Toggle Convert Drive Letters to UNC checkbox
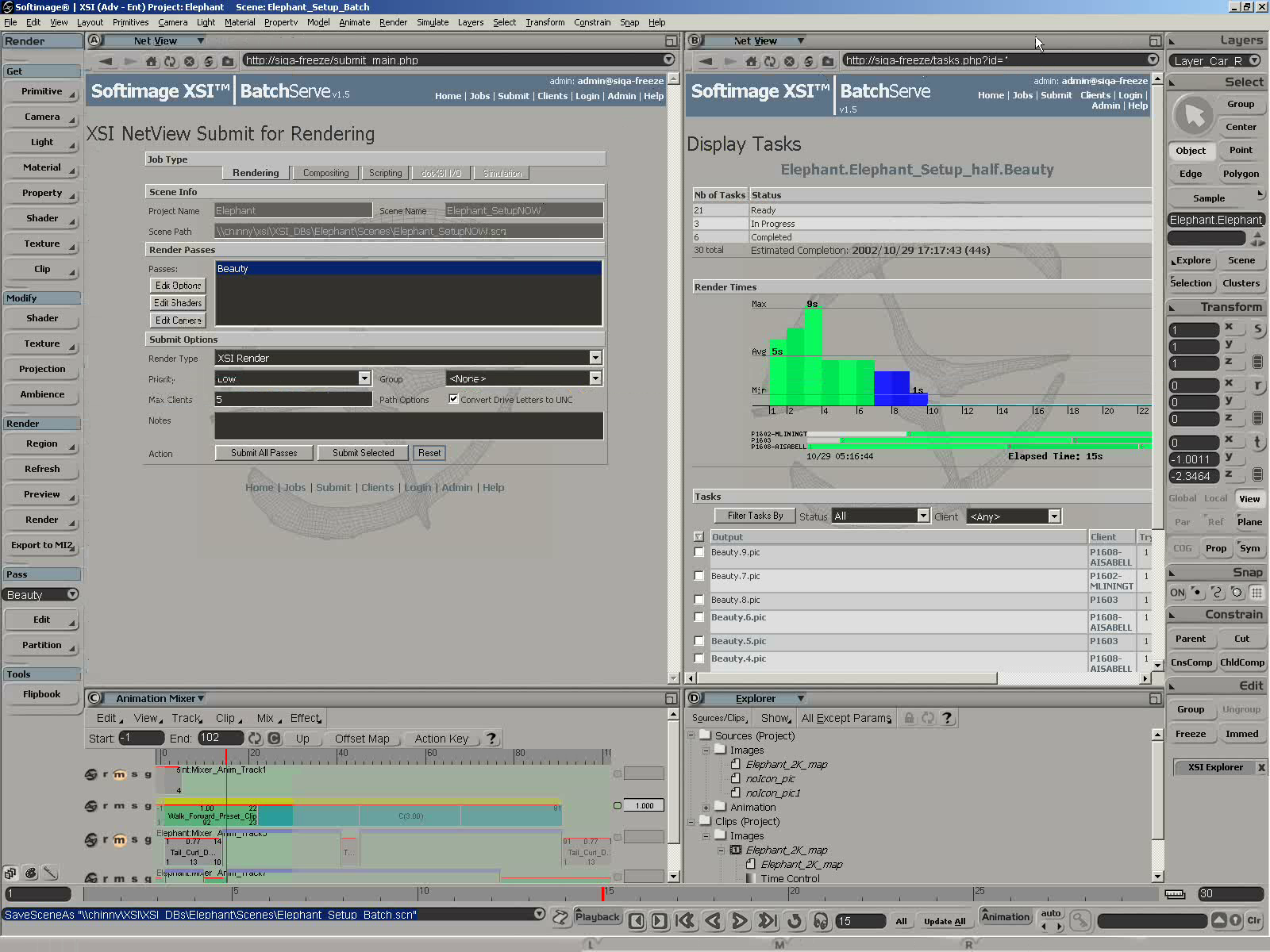 pyautogui.click(x=453, y=399)
